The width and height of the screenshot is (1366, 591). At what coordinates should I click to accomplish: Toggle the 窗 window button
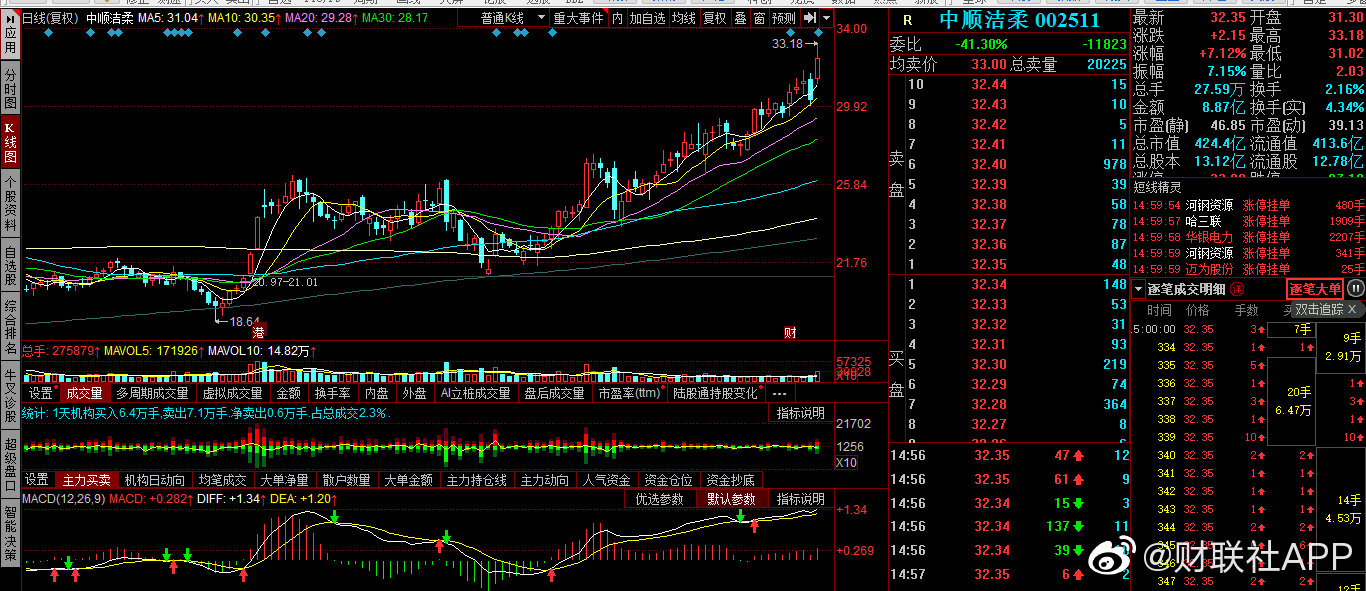coord(760,18)
